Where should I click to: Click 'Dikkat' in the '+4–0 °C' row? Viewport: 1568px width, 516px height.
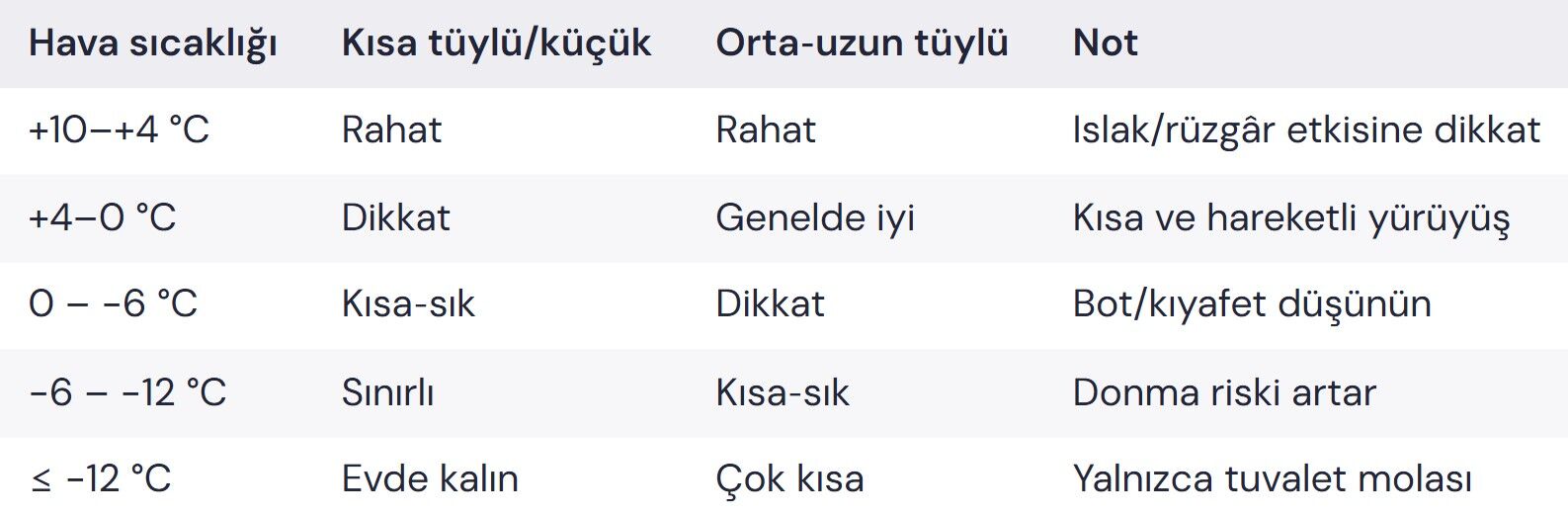pyautogui.click(x=395, y=217)
